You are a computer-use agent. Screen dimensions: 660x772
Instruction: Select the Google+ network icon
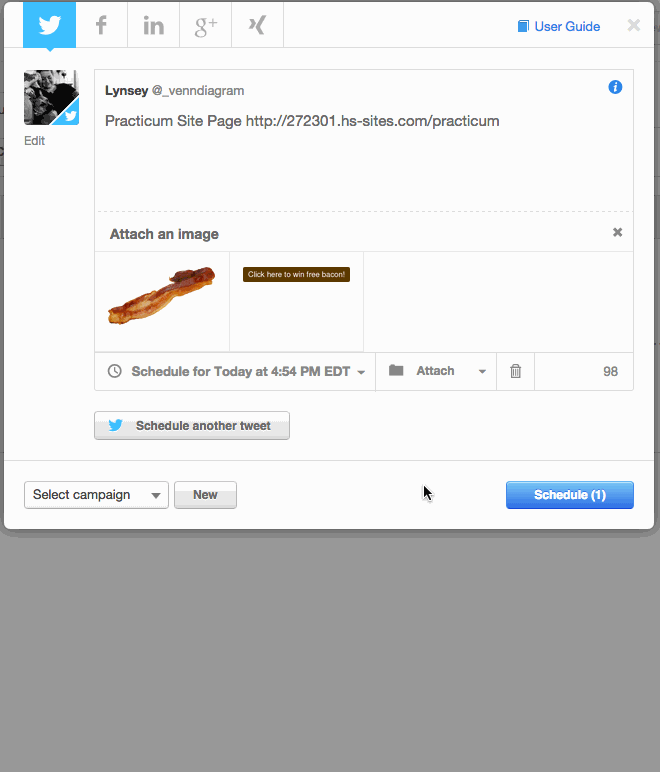(205, 25)
